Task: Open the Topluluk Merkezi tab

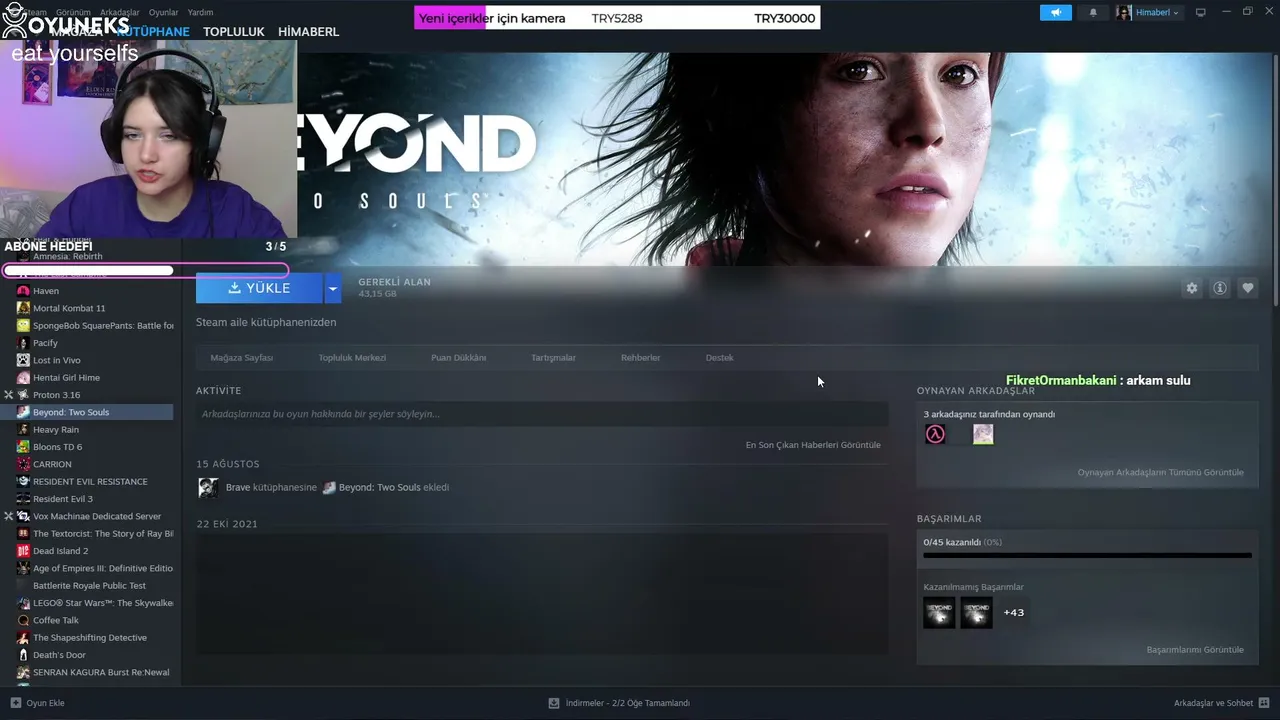Action: tap(352, 358)
